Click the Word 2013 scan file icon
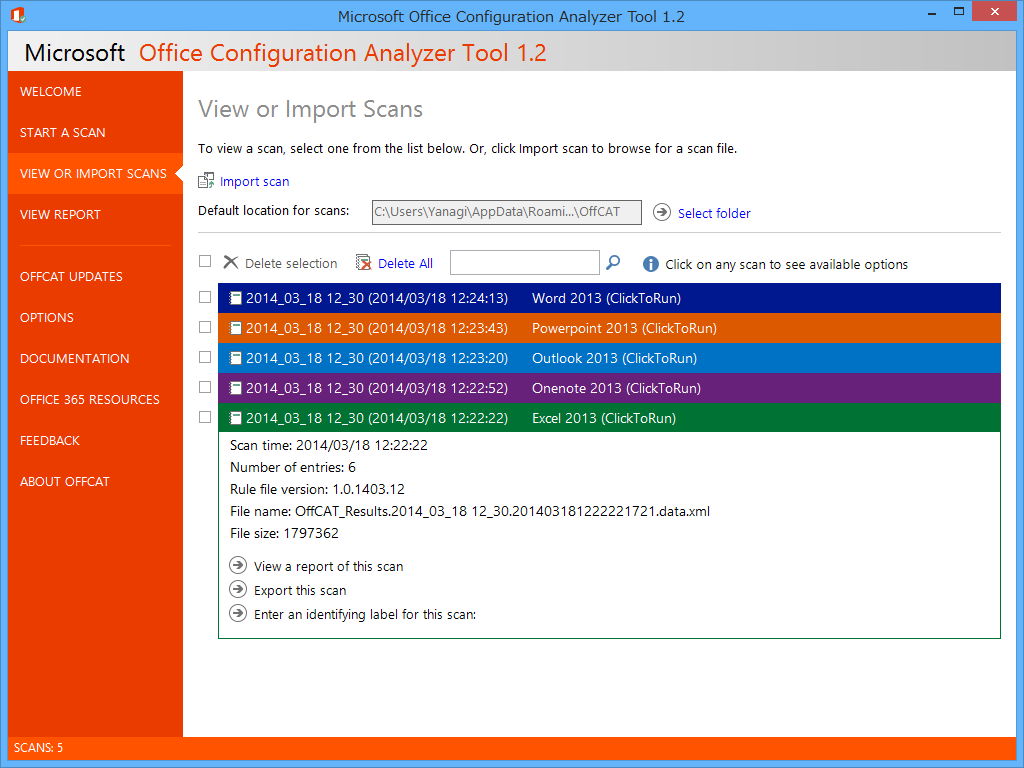 tap(236, 298)
